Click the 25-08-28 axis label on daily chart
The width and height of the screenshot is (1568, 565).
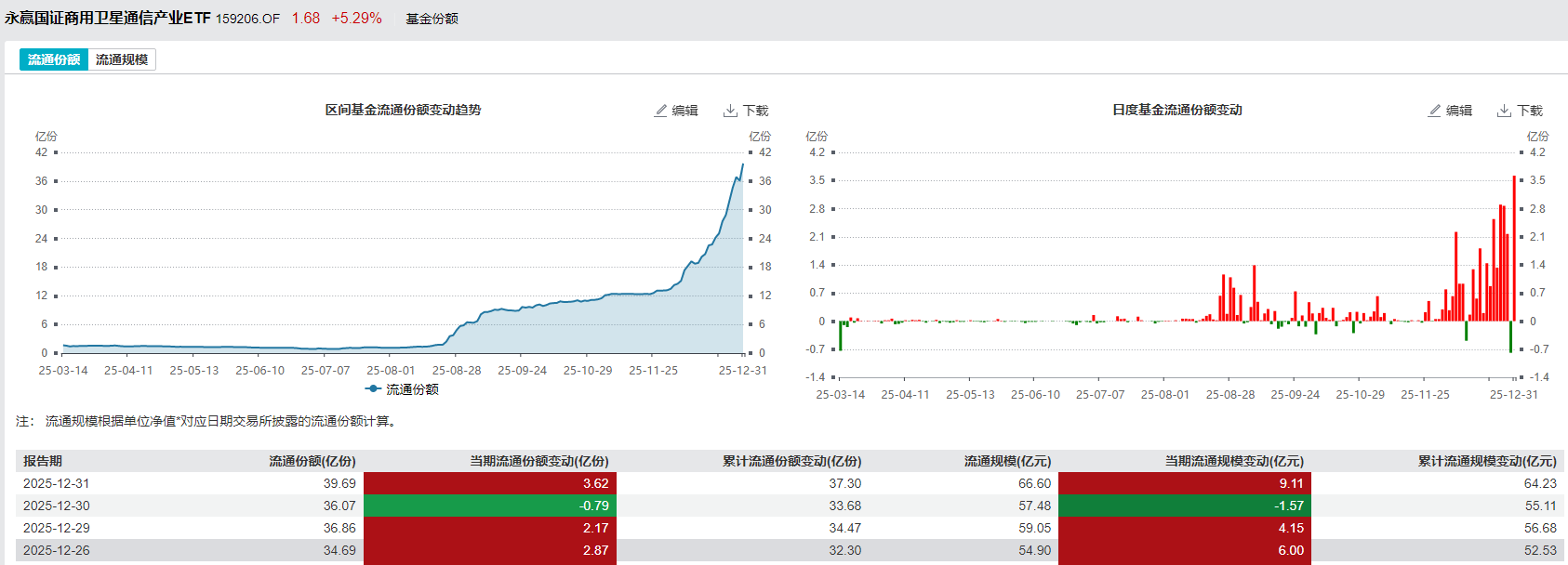pyautogui.click(x=1230, y=394)
